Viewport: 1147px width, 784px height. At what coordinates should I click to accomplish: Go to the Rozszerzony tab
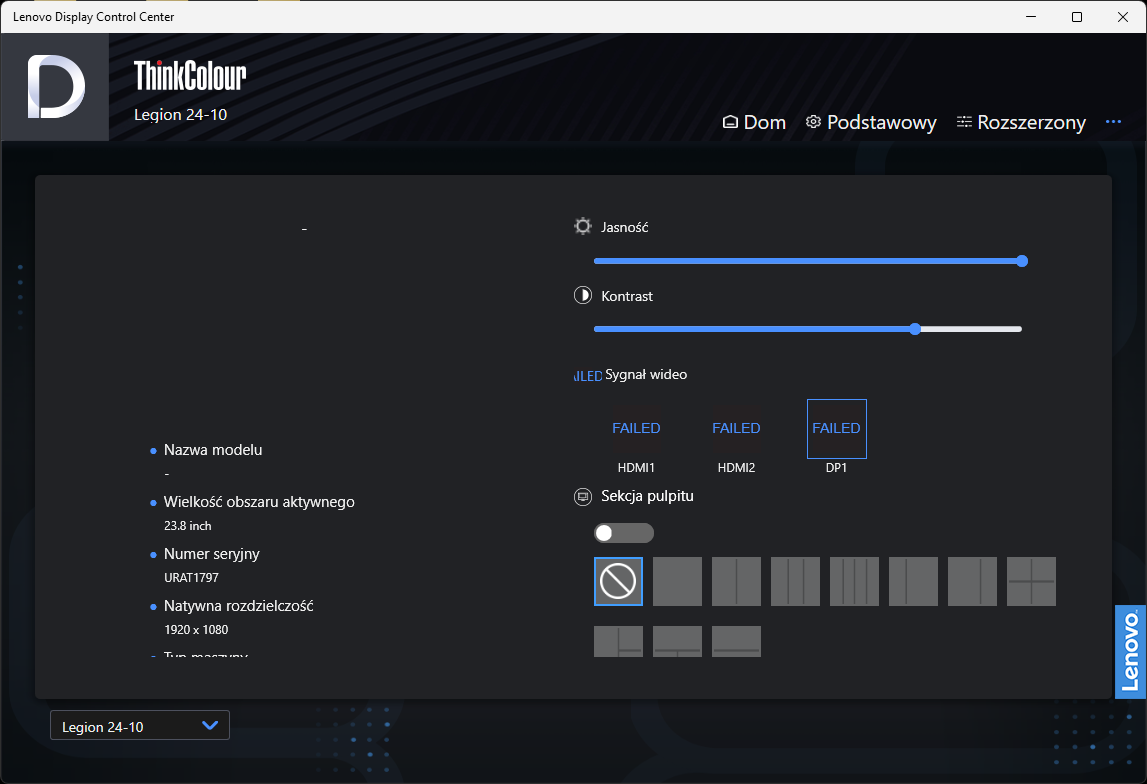(1021, 122)
